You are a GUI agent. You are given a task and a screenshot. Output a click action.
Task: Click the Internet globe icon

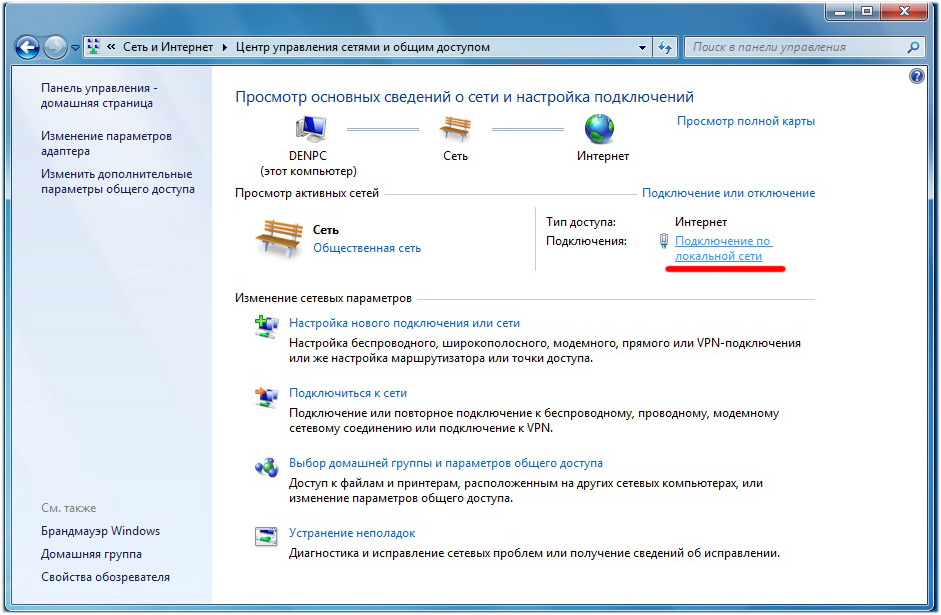pos(600,128)
